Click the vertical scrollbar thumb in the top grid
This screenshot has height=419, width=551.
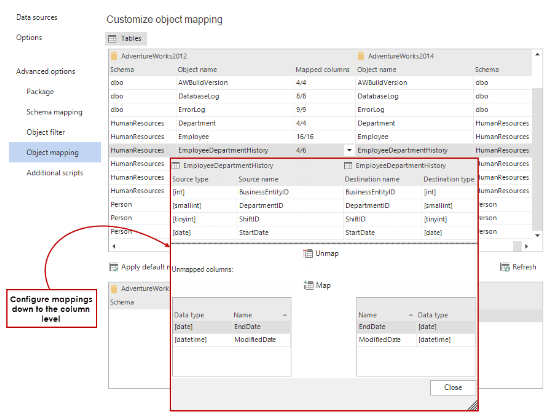pyautogui.click(x=537, y=159)
